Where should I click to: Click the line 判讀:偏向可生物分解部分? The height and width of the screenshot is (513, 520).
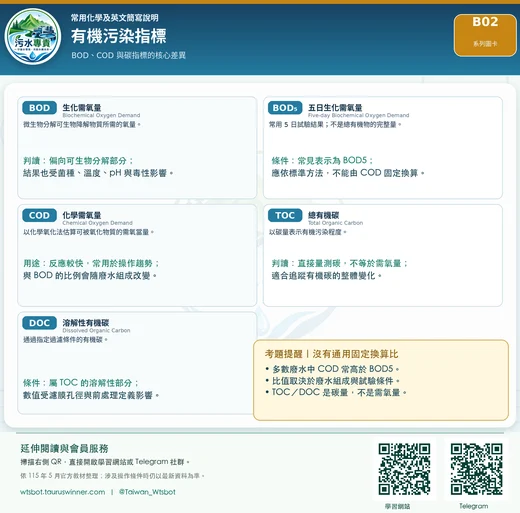pyautogui.click(x=78, y=161)
